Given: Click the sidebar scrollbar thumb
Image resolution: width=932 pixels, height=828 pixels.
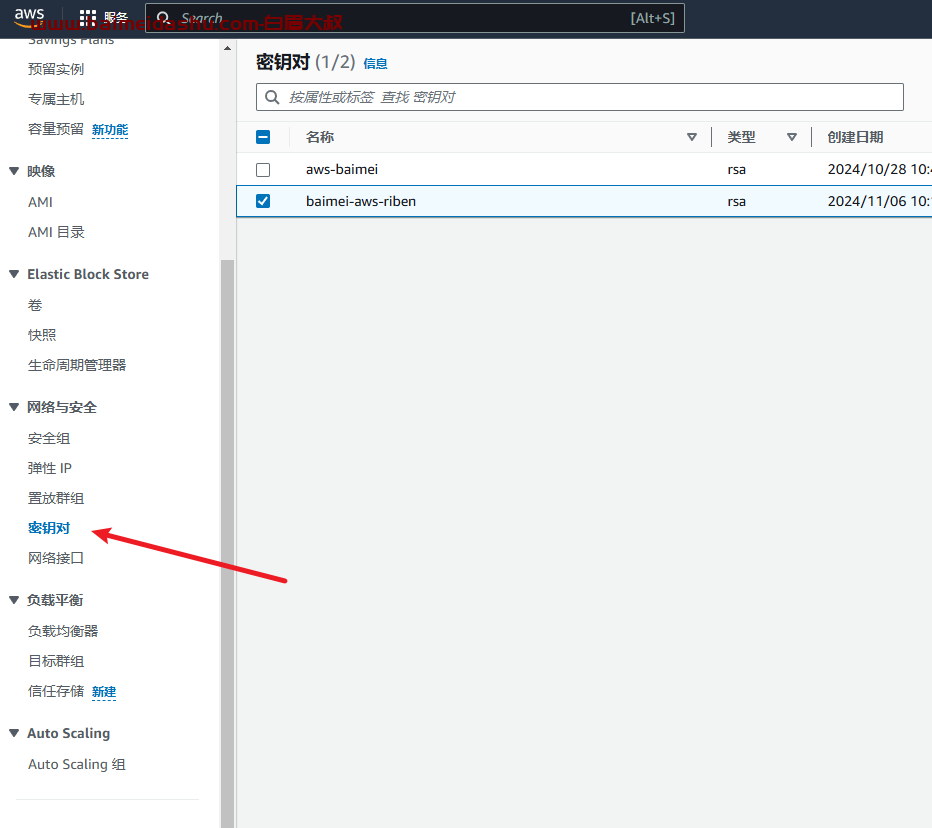Looking at the screenshot, I should 227,543.
